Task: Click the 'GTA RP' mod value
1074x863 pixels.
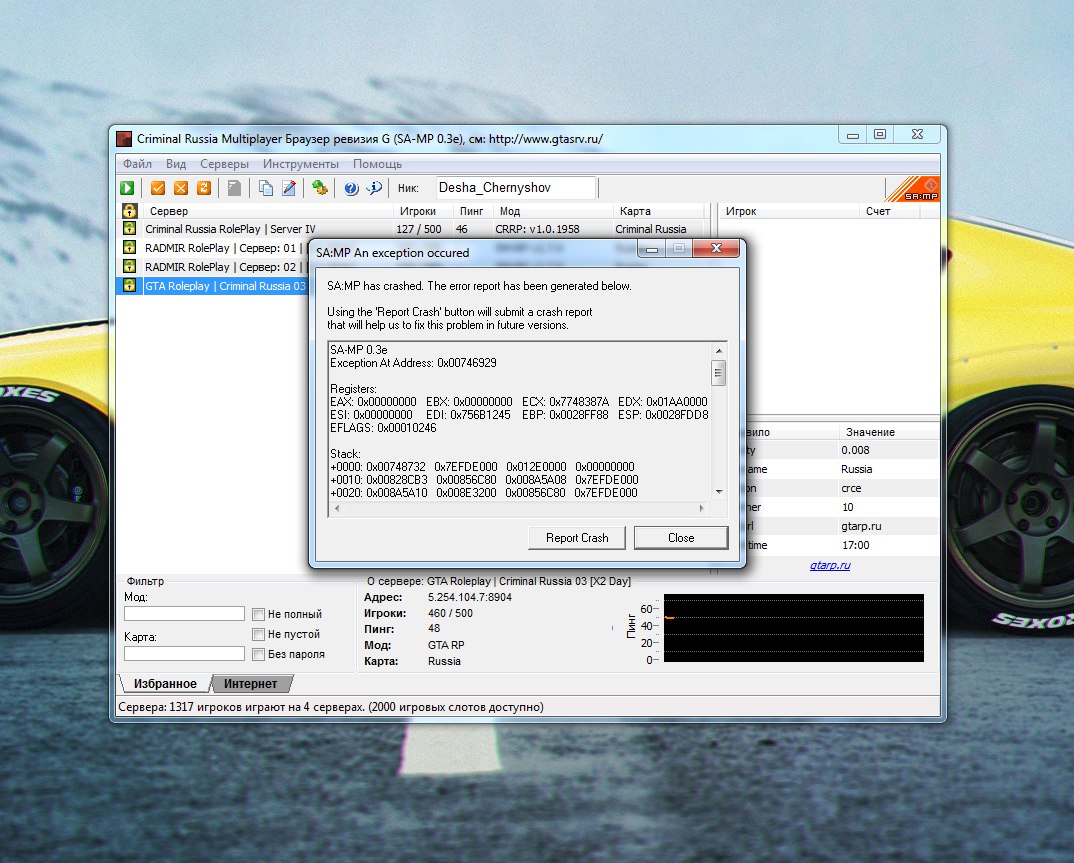Action: 446,645
